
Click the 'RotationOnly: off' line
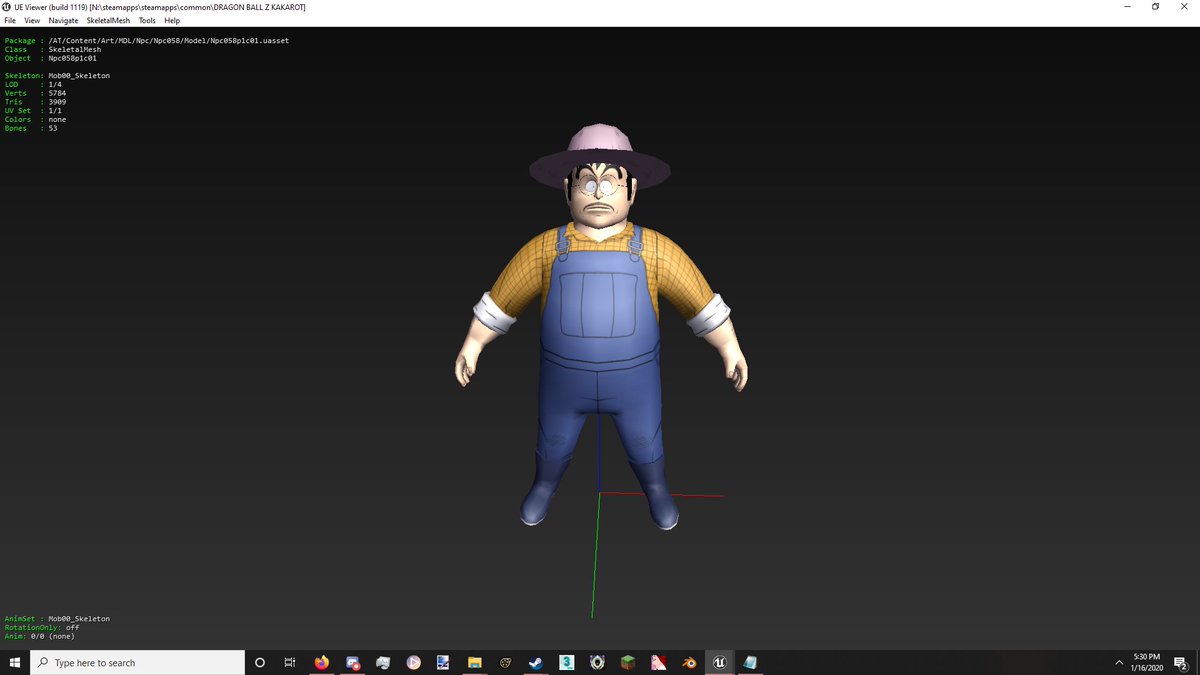(42, 628)
